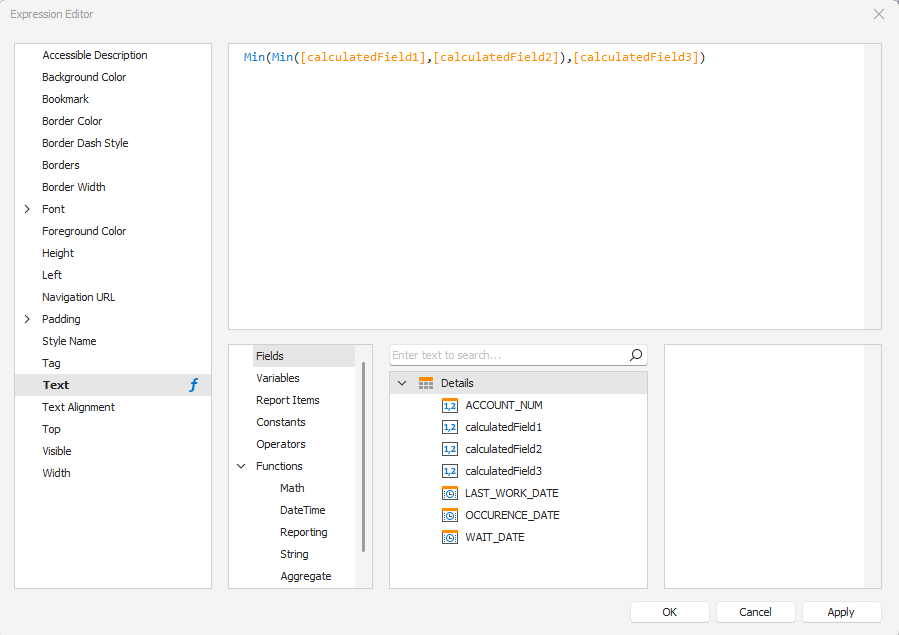The width and height of the screenshot is (899, 635).
Task: Click the ACCOUNT_NUM field name
Action: [x=504, y=405]
